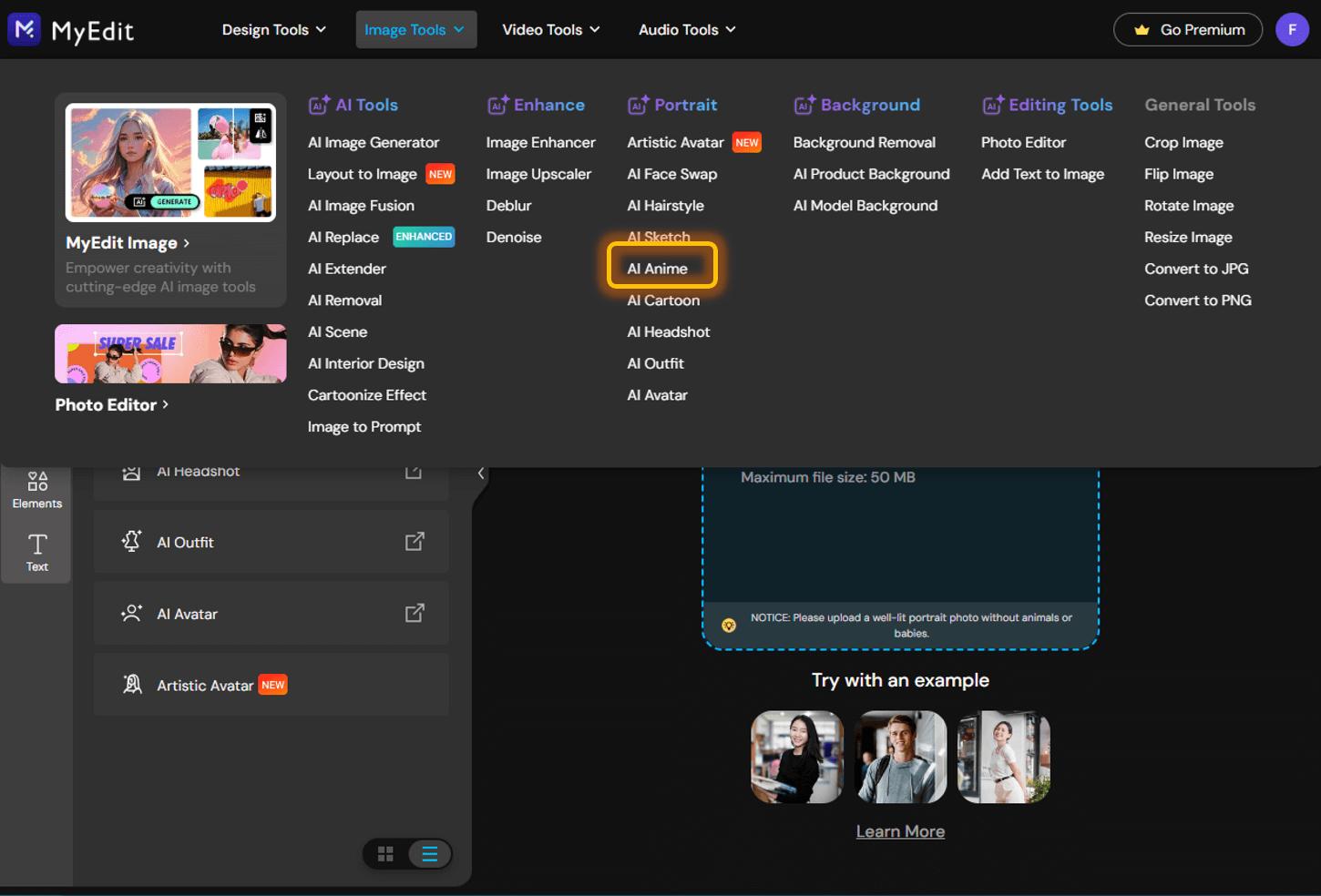Choose Deblur from Enhance menu
This screenshot has width=1321, height=896.
pos(509,206)
